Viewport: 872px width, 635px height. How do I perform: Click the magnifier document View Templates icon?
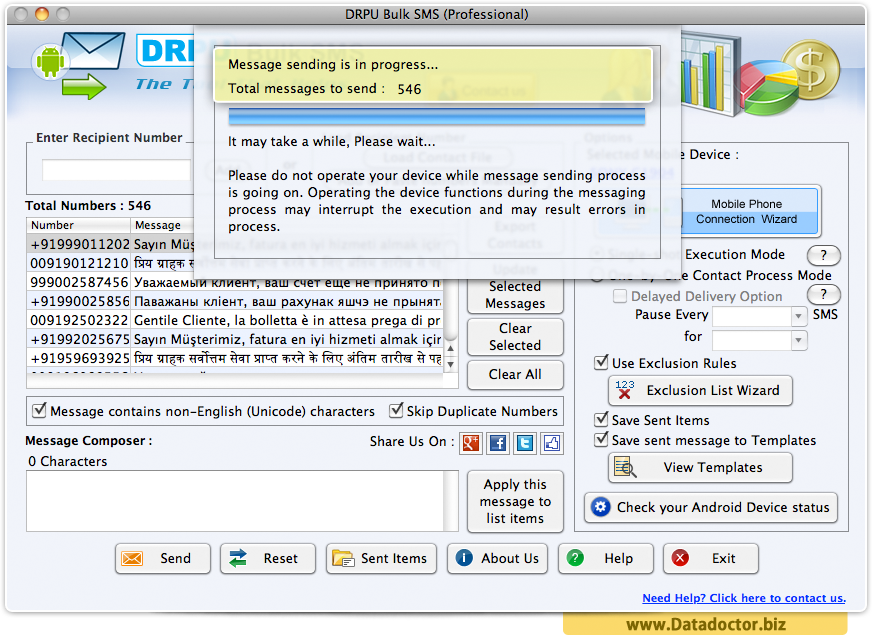625,467
